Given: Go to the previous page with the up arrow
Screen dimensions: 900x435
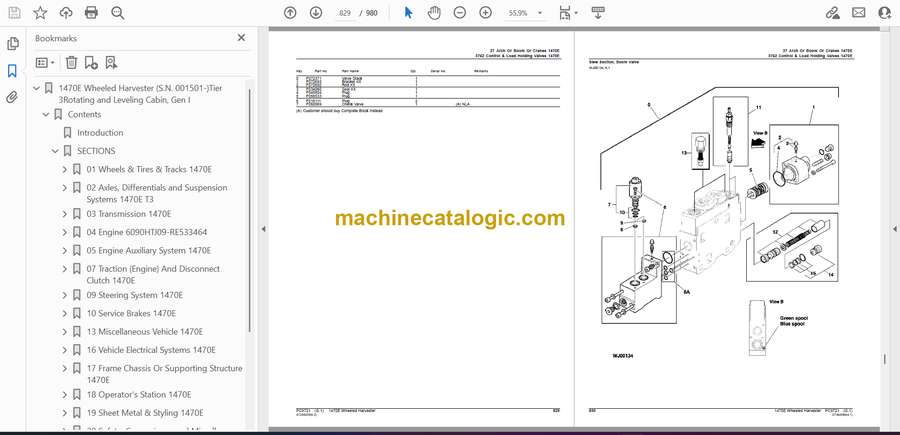Looking at the screenshot, I should point(290,13).
